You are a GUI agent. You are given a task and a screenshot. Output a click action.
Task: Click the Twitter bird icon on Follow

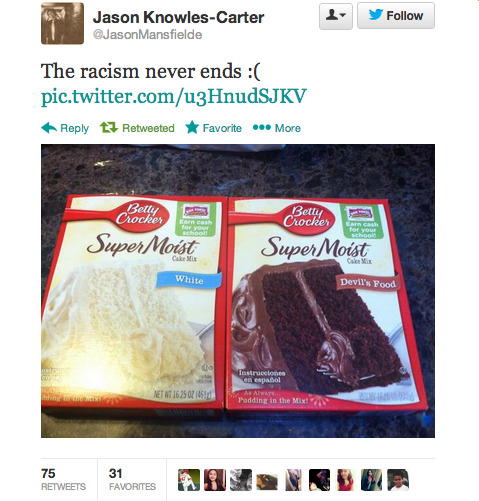point(376,15)
